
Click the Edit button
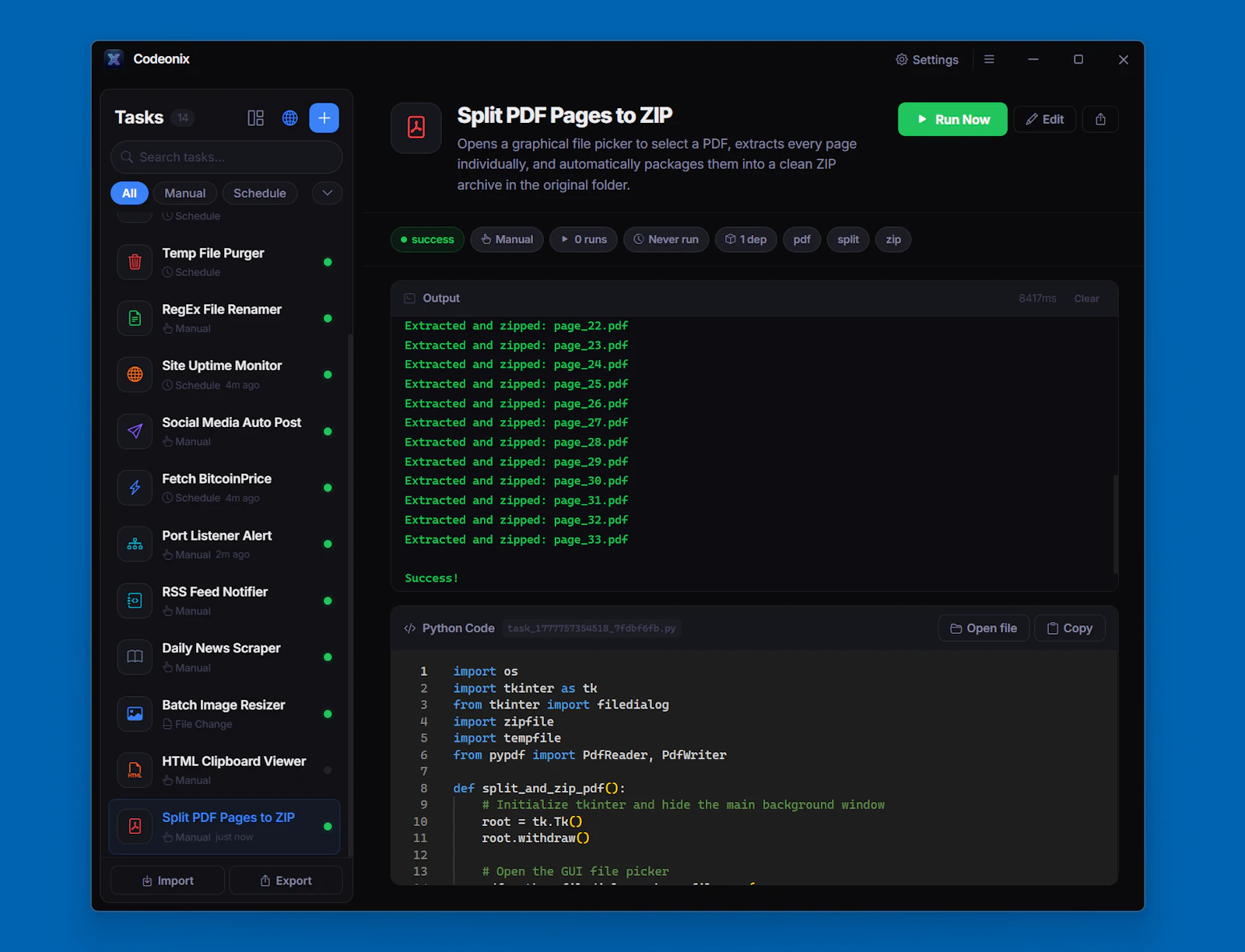click(x=1045, y=119)
